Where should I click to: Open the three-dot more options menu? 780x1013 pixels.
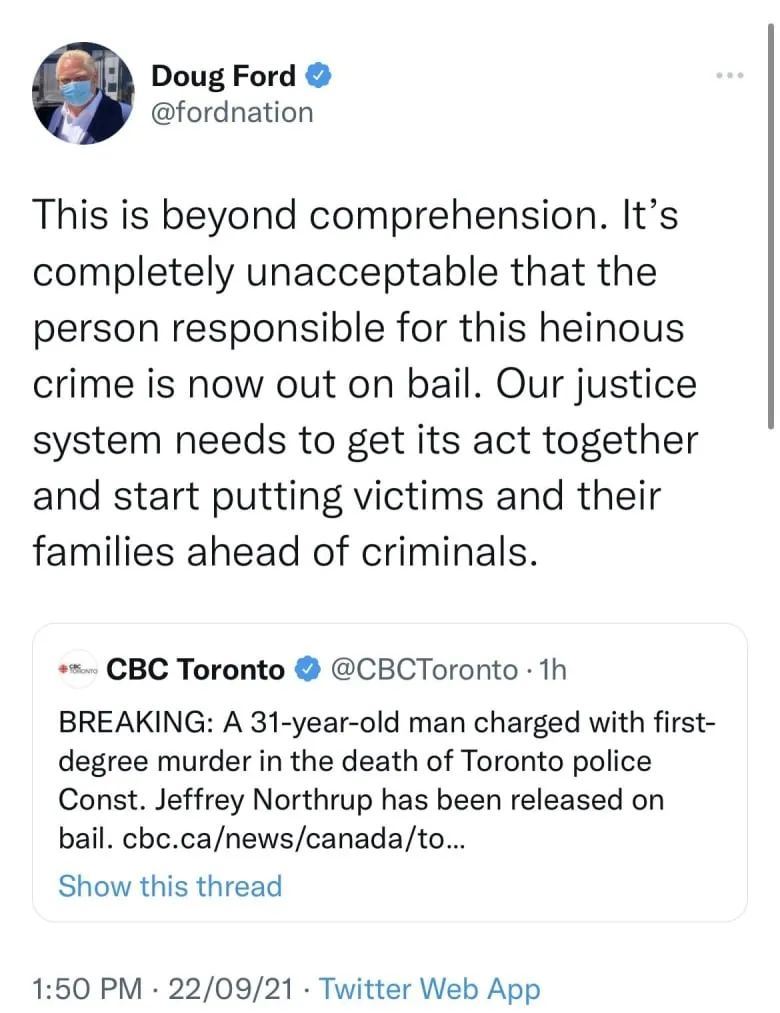(730, 76)
